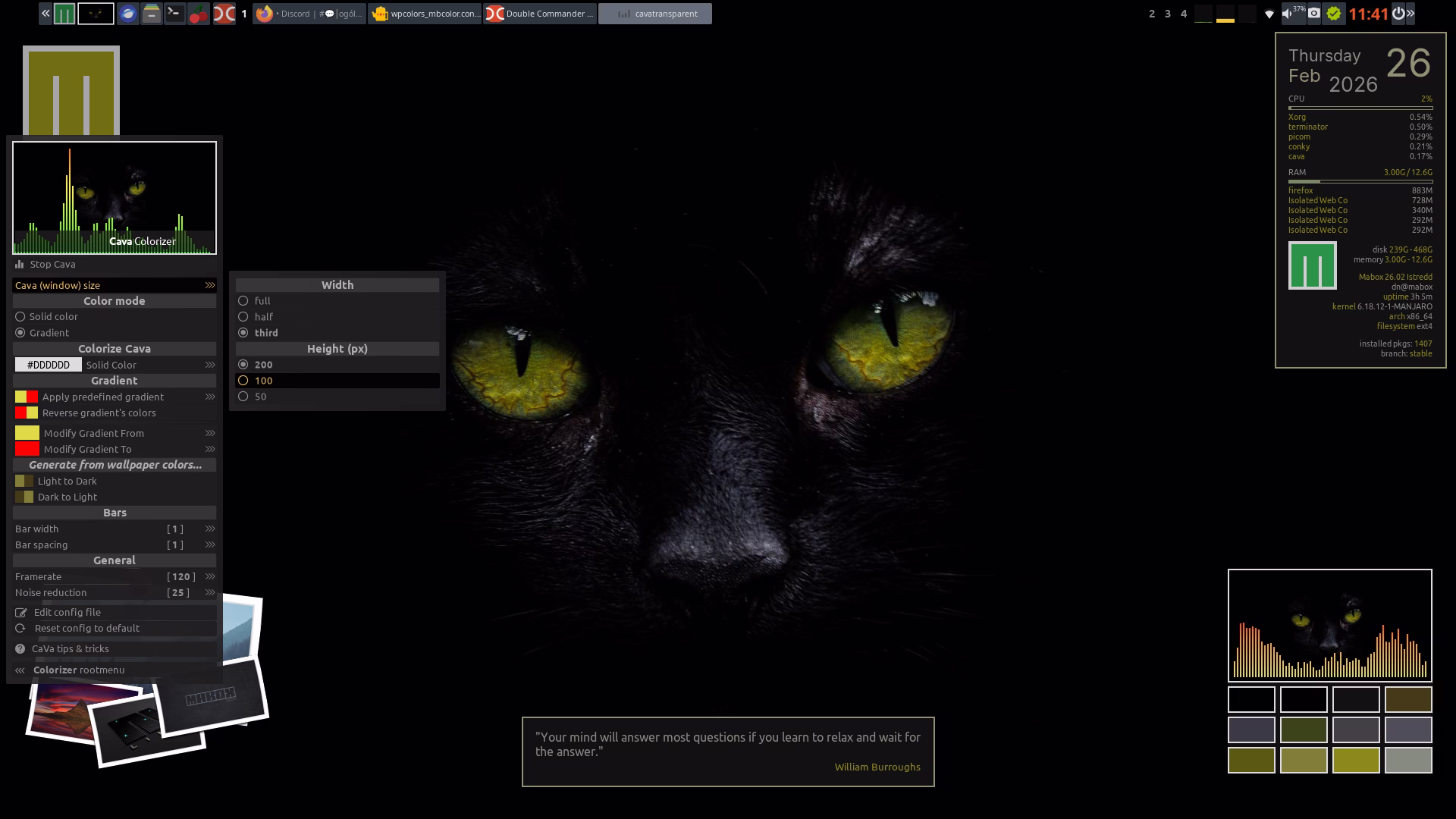The height and width of the screenshot is (819, 1456).
Task: Click the screenshot camera tray icon
Action: pyautogui.click(x=1314, y=14)
